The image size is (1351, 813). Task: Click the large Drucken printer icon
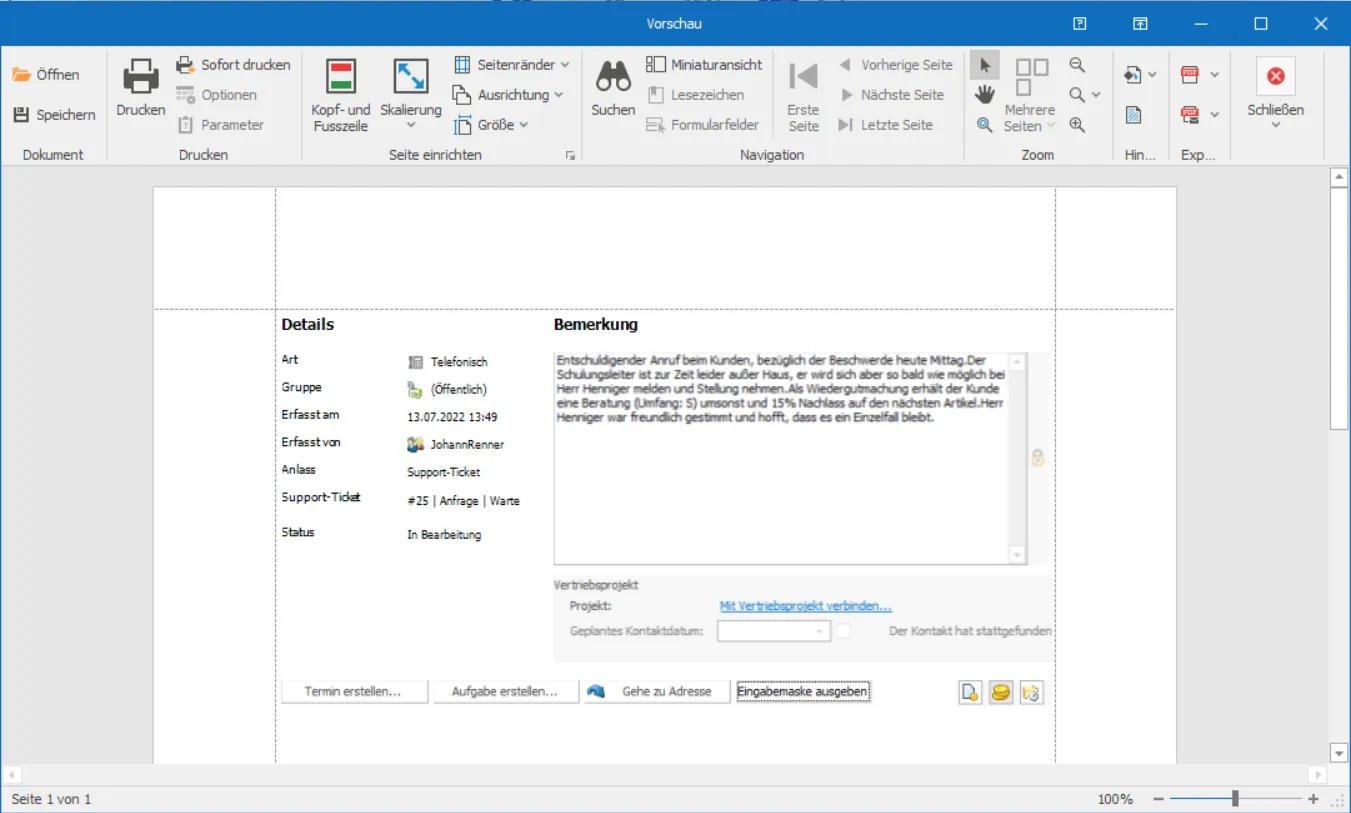coord(140,77)
